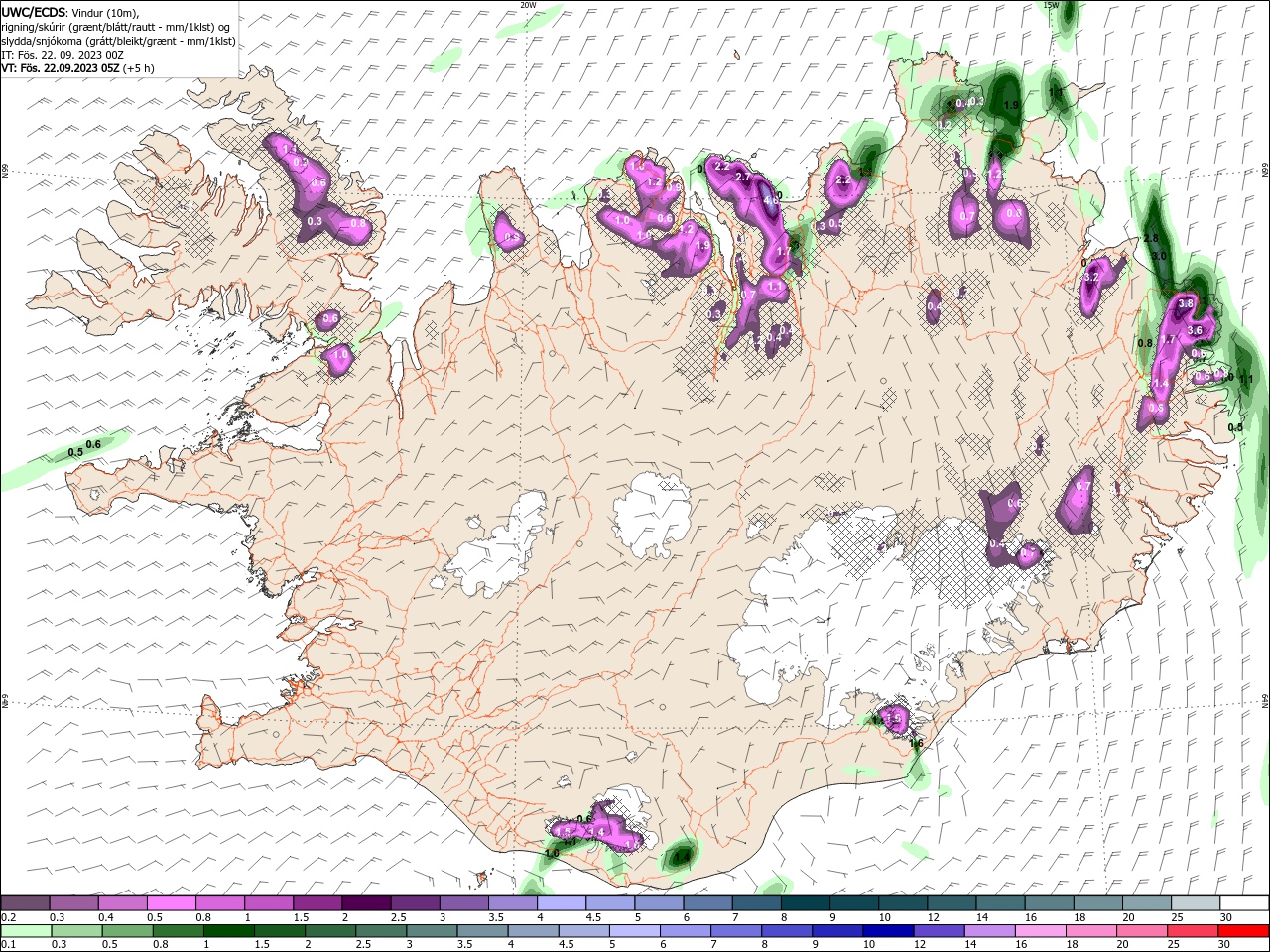Select the red 30 swatch in rain legend
The width and height of the screenshot is (1270, 952).
(1243, 931)
